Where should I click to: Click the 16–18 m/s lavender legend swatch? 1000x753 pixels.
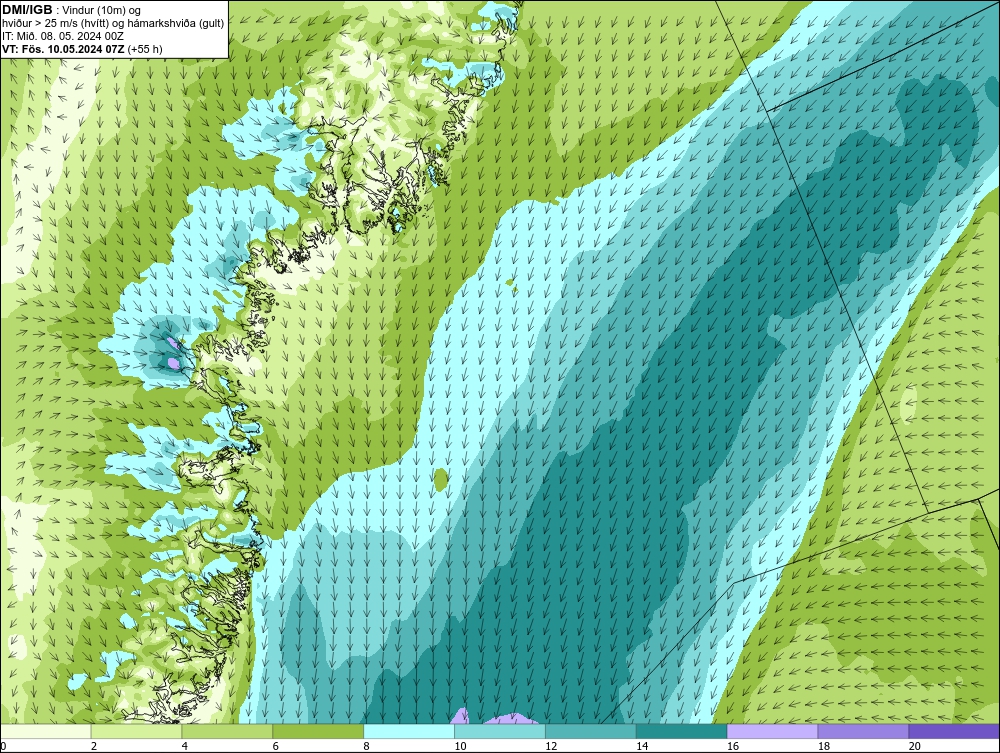click(772, 731)
